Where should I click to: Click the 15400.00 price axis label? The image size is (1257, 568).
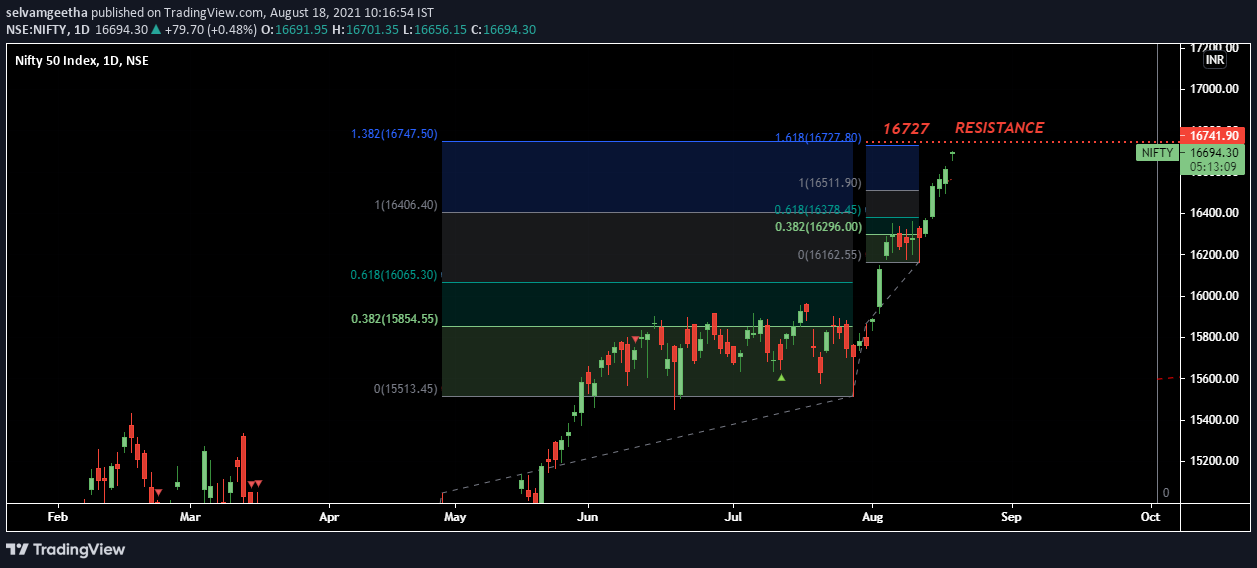pos(1213,420)
